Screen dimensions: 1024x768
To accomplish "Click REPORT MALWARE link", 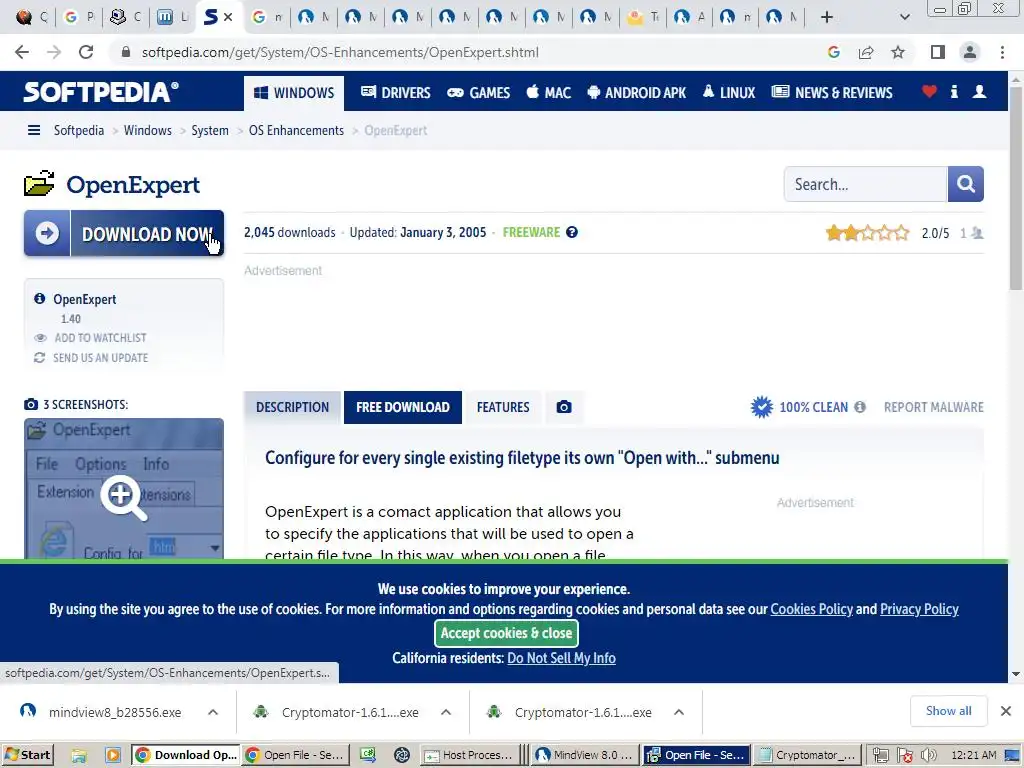I will (933, 407).
